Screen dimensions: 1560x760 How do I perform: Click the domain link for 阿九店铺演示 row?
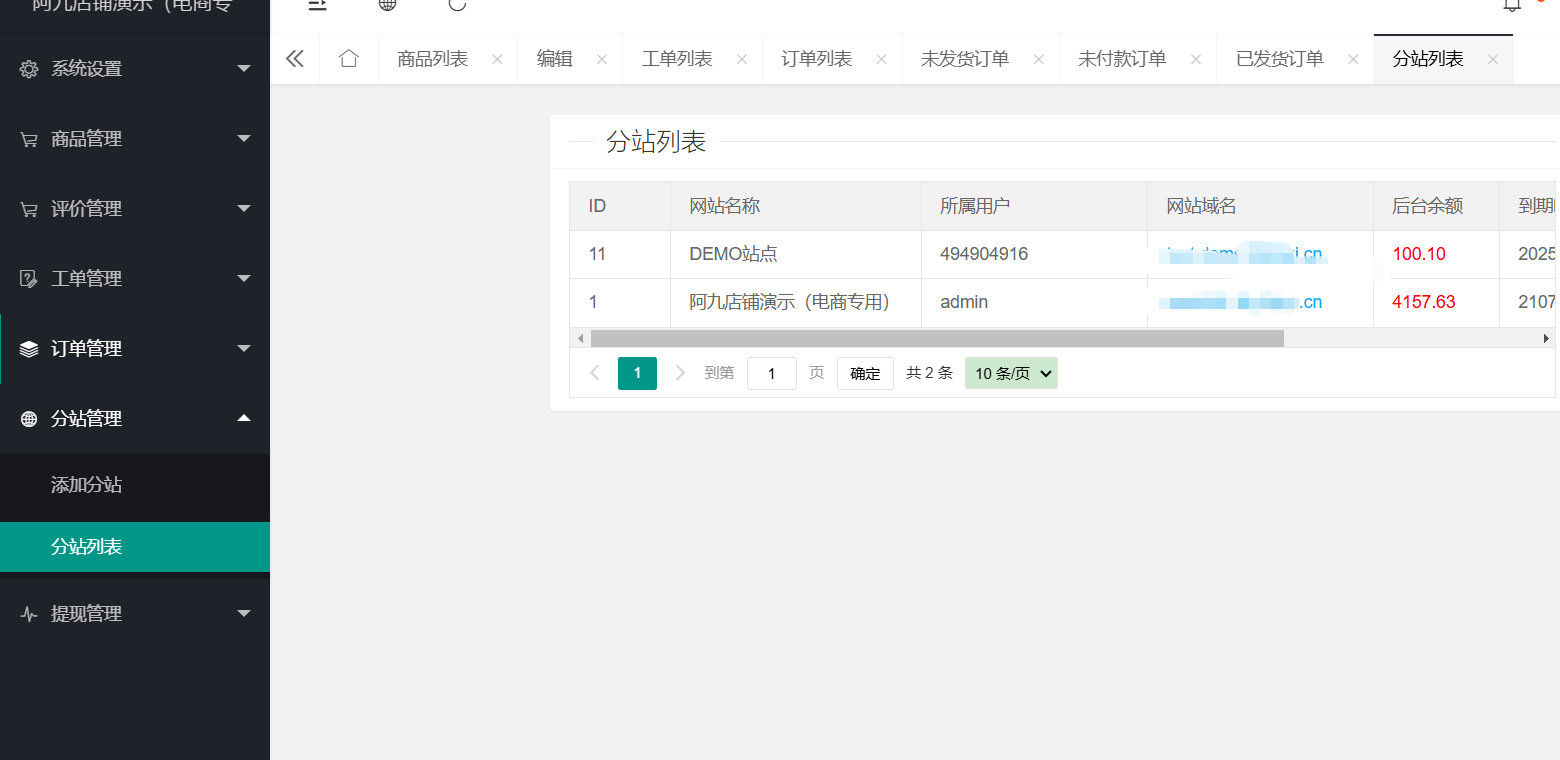tap(1241, 302)
